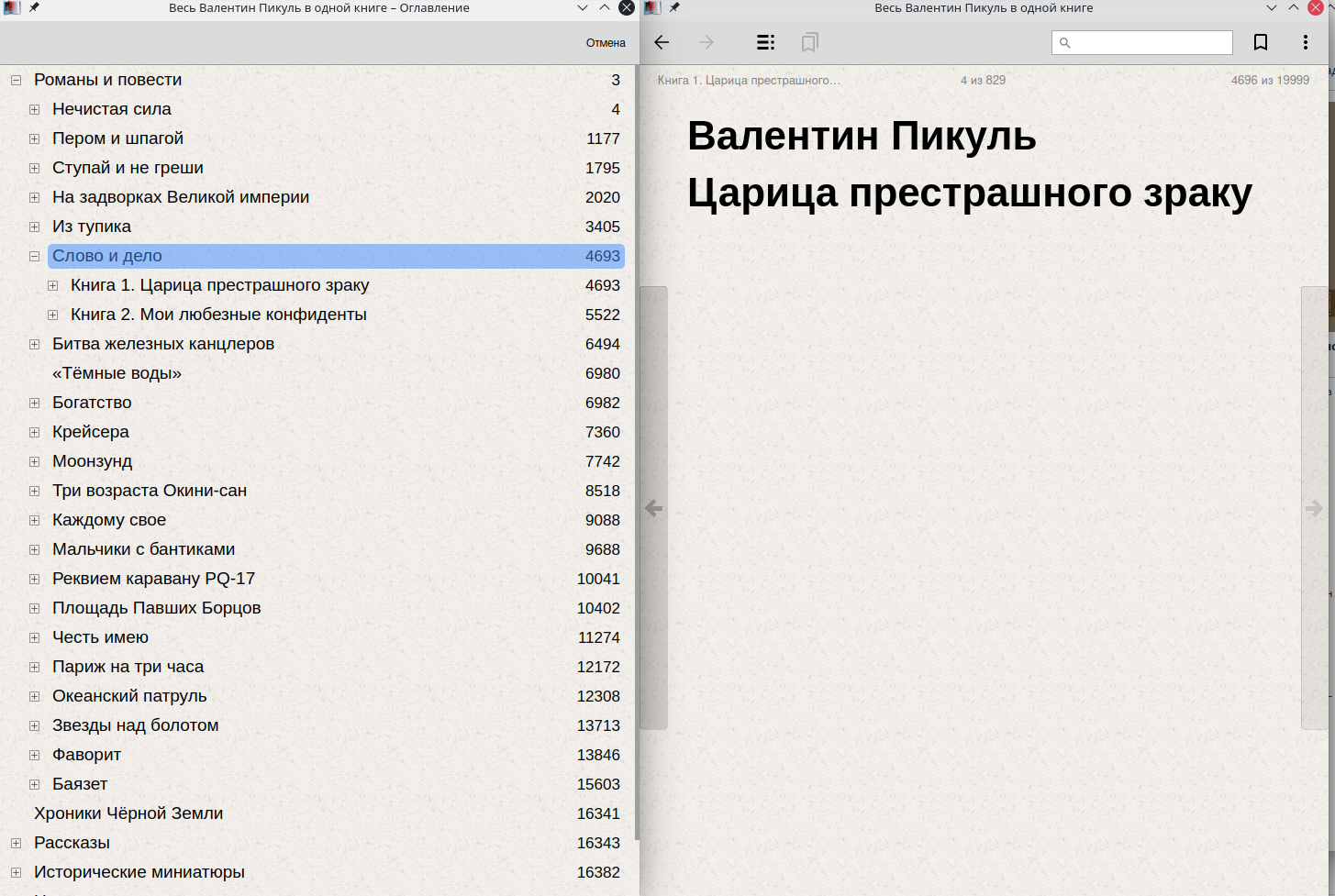Select the «Фаворит» entry
Viewport: 1335px width, 896px height.
tap(86, 755)
